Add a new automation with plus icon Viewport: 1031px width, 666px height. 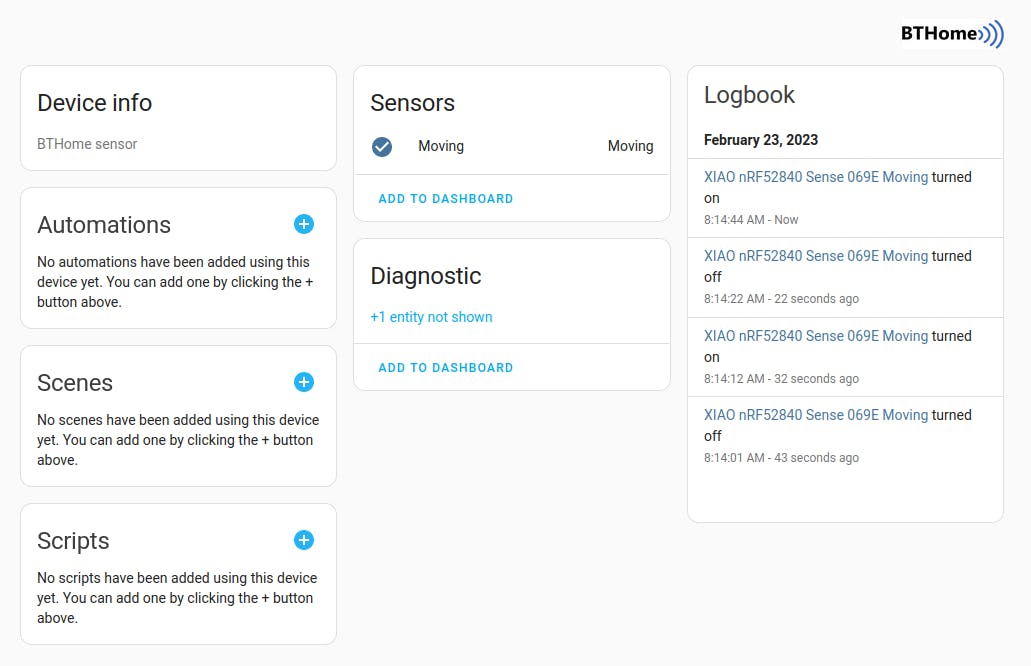[x=304, y=224]
